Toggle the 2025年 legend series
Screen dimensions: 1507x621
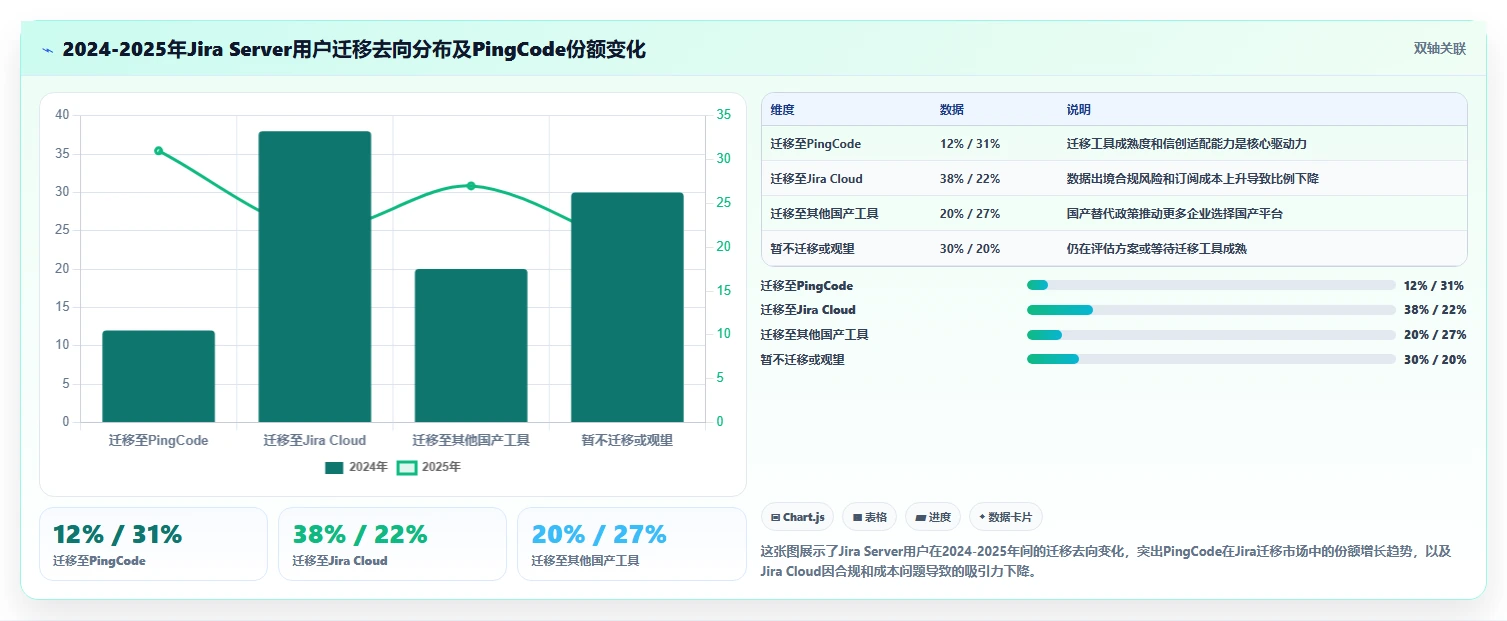pyautogui.click(x=429, y=467)
